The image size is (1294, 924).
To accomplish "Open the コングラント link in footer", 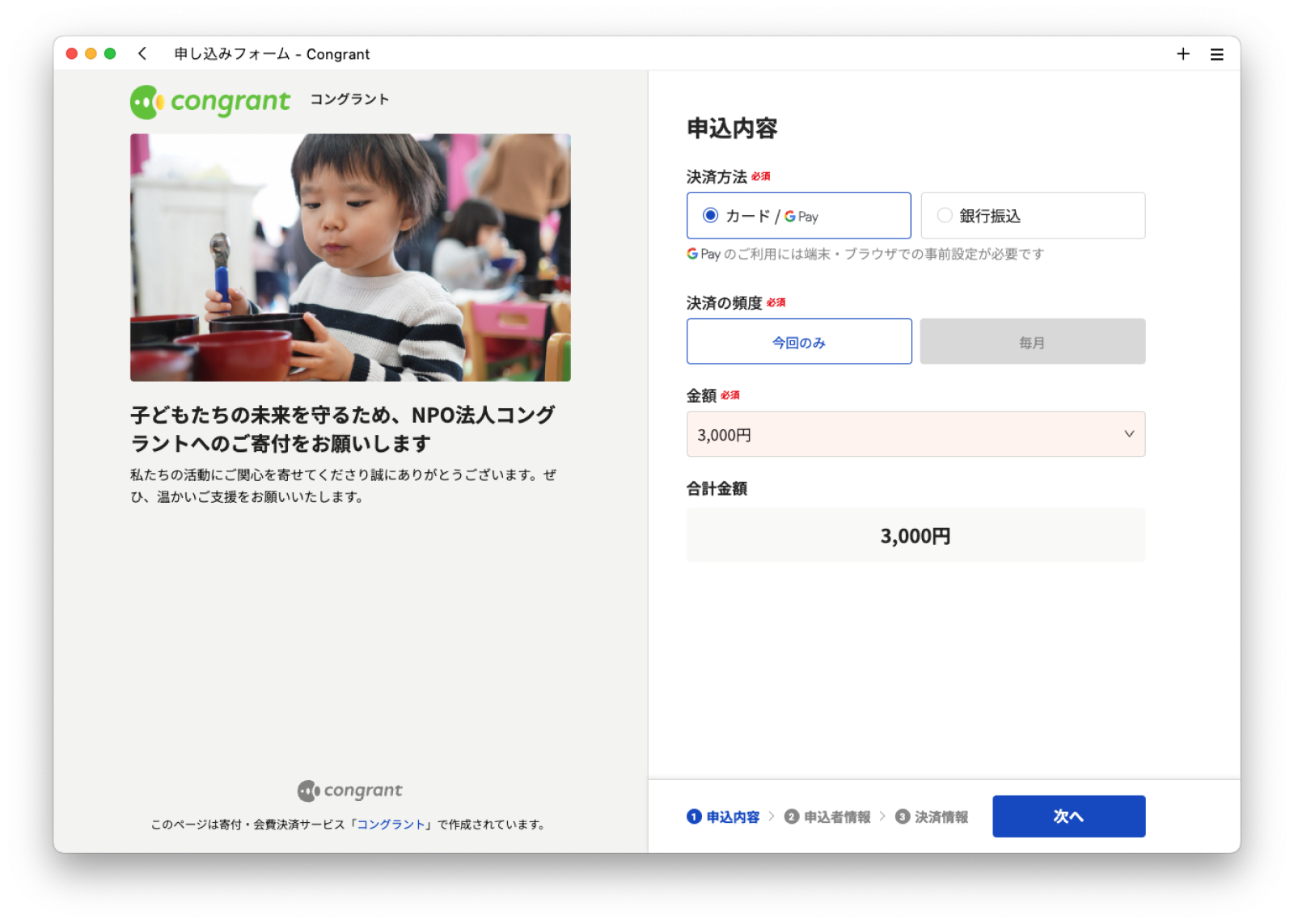I will coord(391,825).
